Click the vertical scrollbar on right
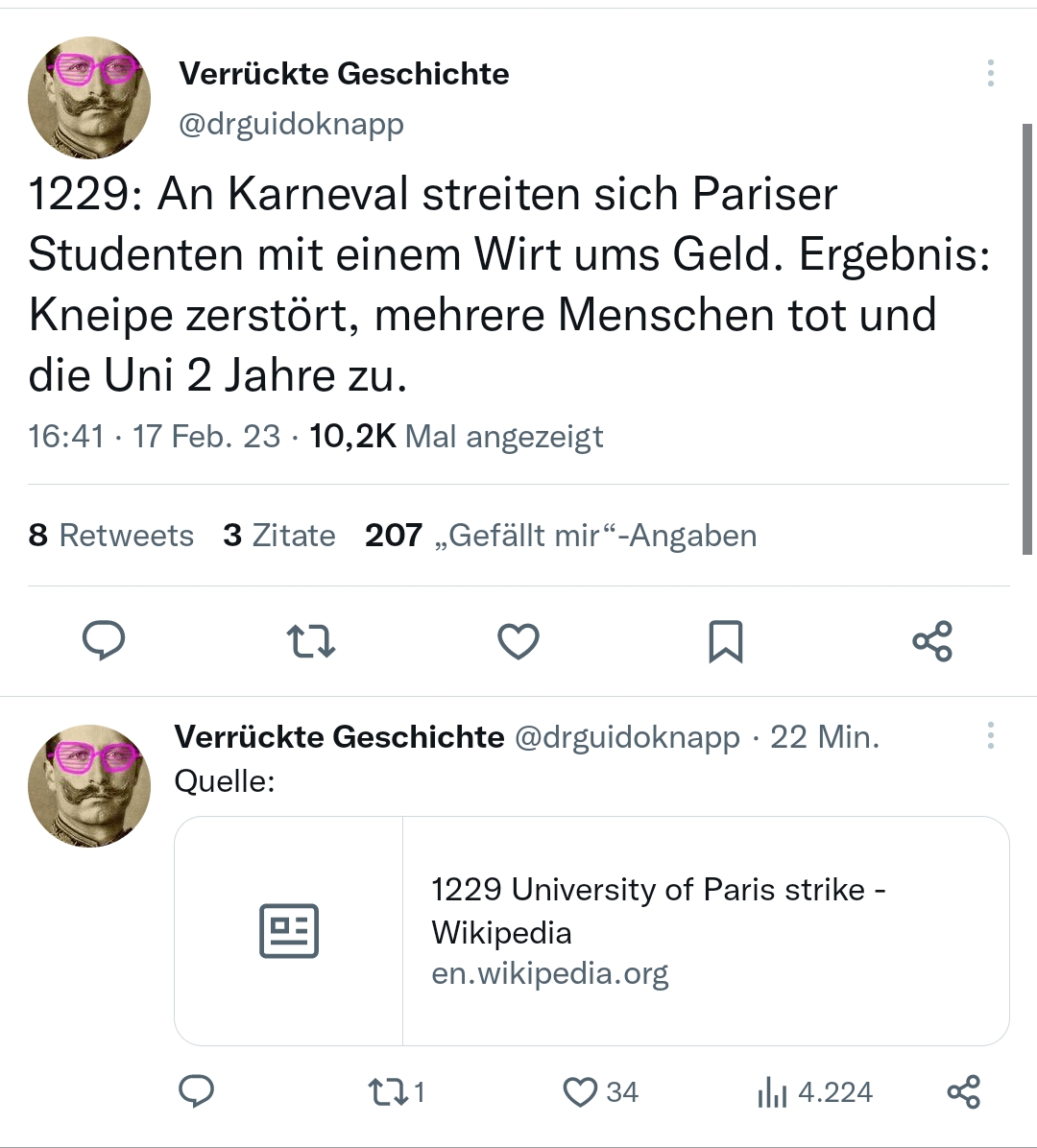1037x1148 pixels. click(x=1027, y=336)
